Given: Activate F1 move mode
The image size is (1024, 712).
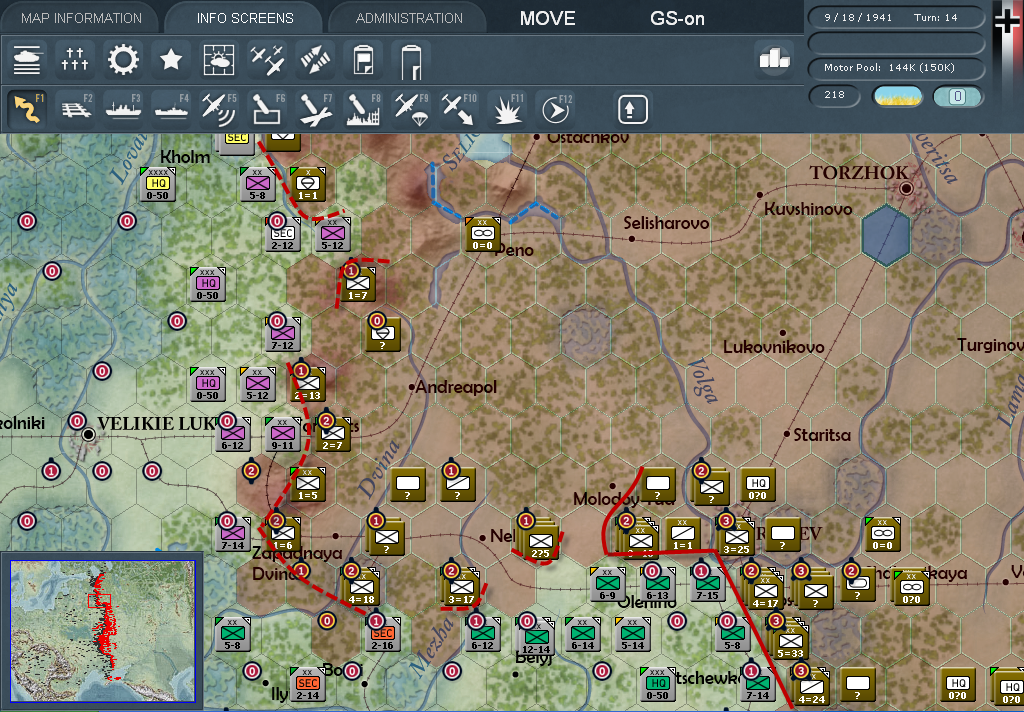Looking at the screenshot, I should tap(27, 108).
